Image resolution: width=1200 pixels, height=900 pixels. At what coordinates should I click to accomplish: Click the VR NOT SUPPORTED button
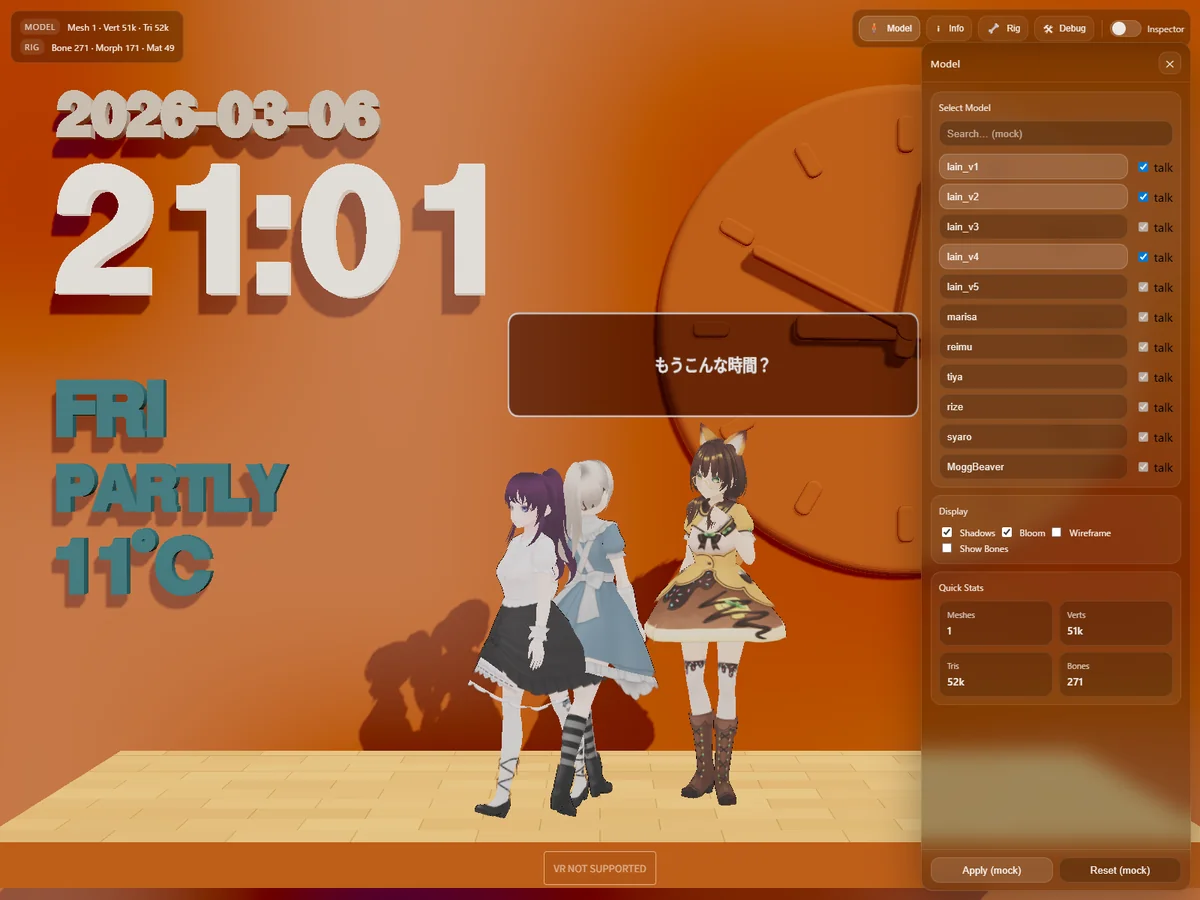(x=600, y=868)
